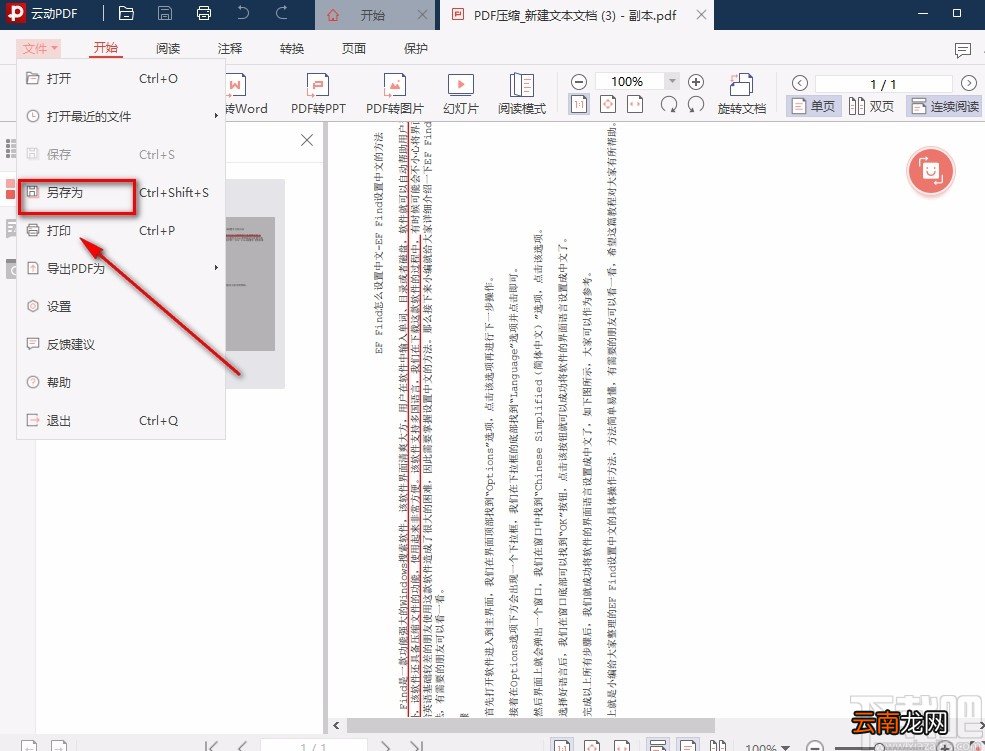This screenshot has height=751, width=985.
Task: Select 帮助 in the file menu
Action: (x=121, y=382)
